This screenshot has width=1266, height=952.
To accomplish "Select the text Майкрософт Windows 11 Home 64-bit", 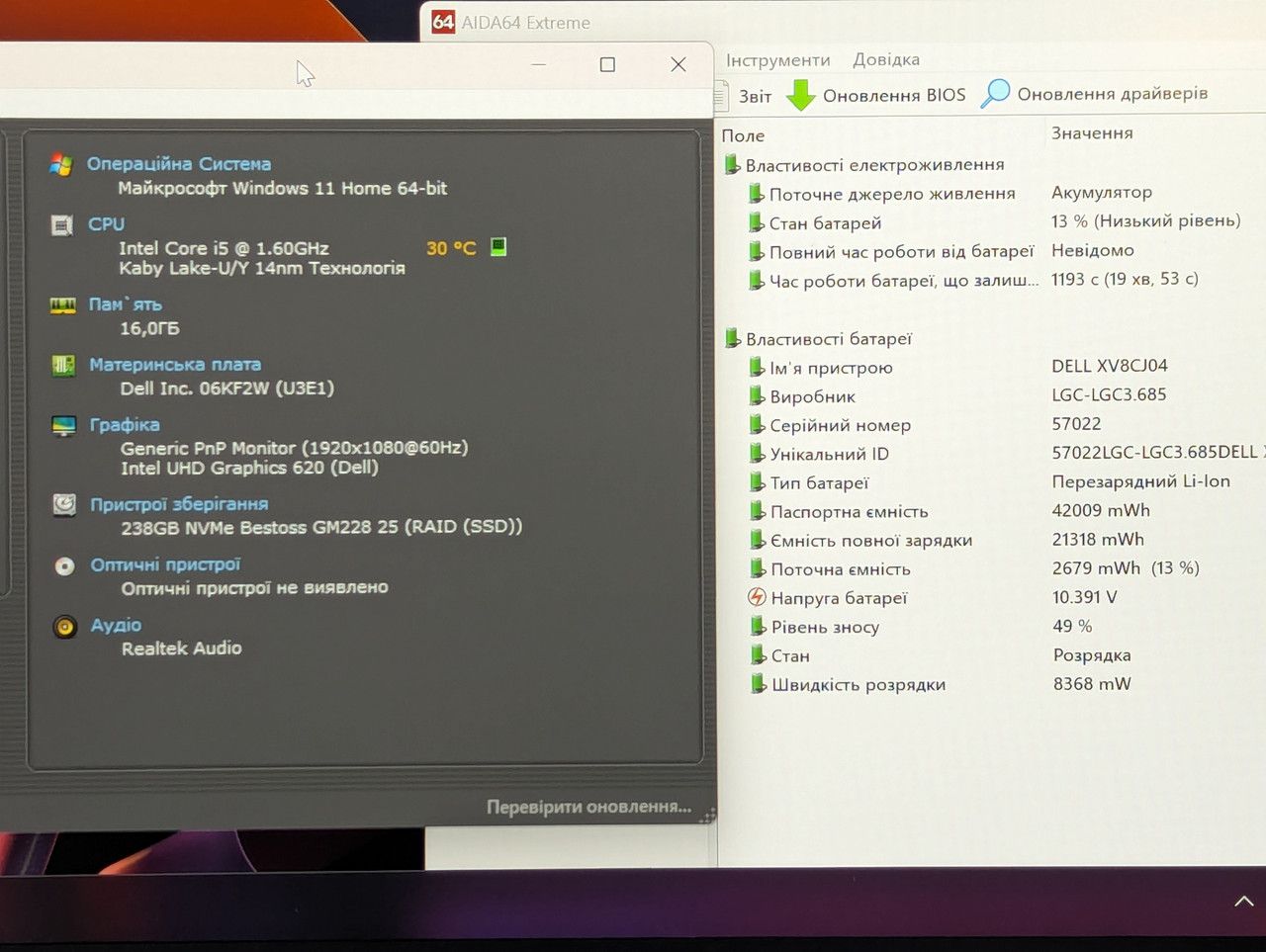I will 283,188.
